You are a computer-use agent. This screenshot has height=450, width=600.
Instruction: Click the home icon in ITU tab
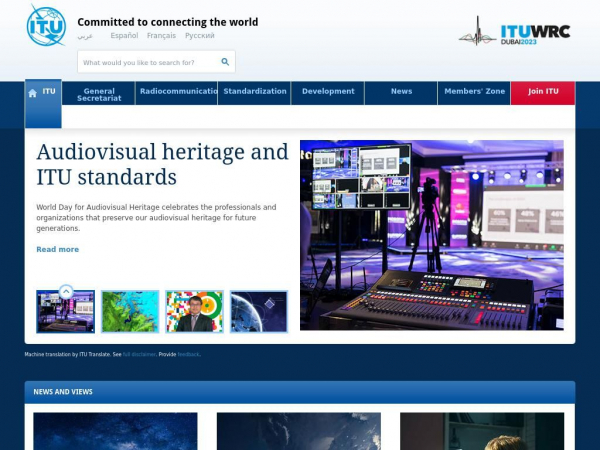[33, 93]
